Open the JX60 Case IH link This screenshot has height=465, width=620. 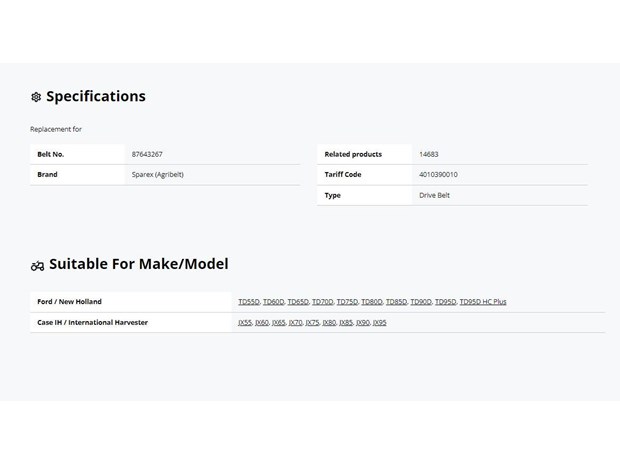click(262, 323)
